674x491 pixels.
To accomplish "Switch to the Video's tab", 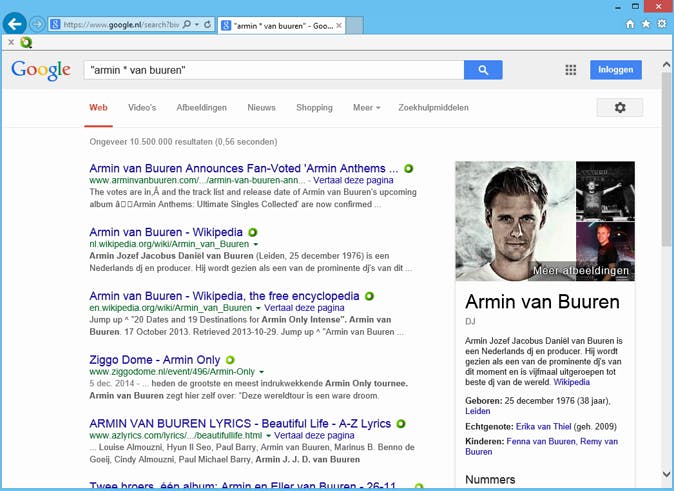I will (142, 107).
